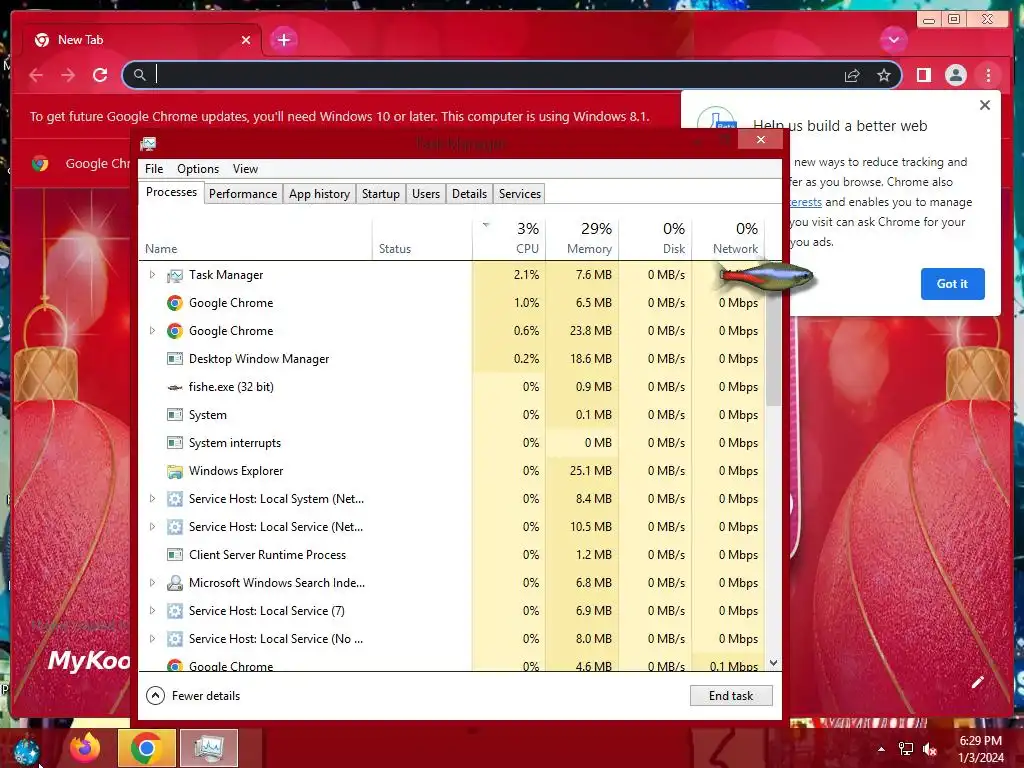Dismiss the better web popup
This screenshot has width=1024, height=768.
pos(985,105)
